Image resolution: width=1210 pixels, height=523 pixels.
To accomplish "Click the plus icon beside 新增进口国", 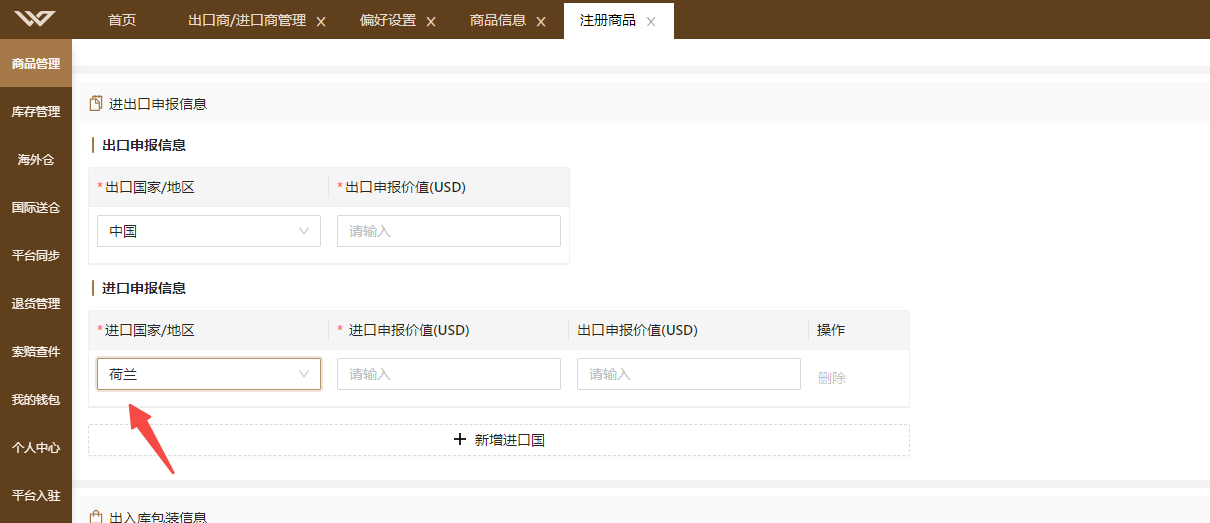I will pos(460,439).
